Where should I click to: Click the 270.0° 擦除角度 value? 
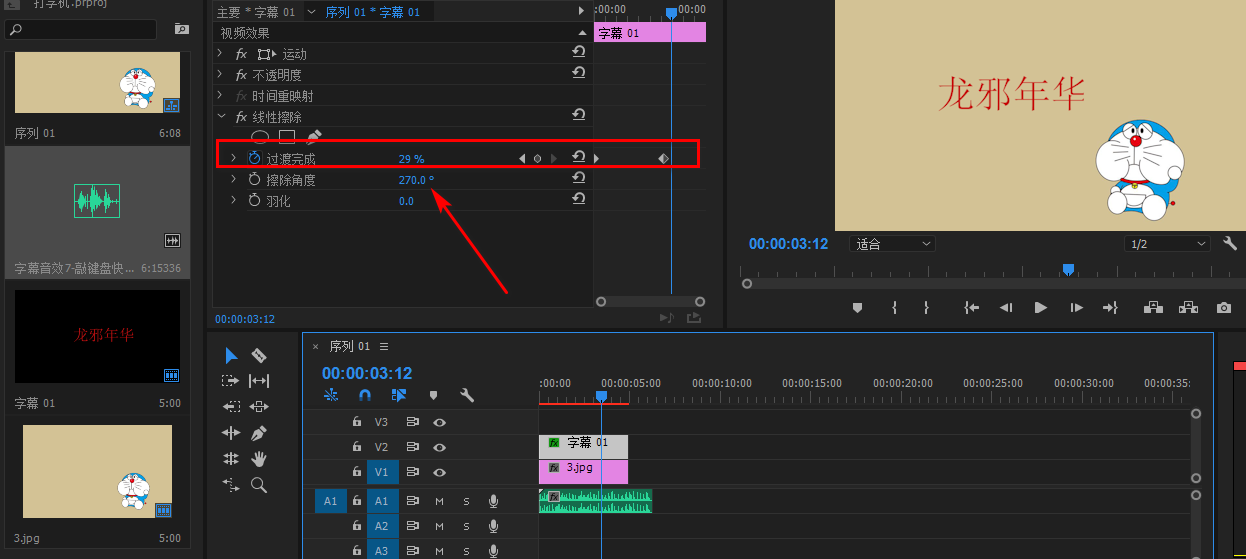[x=416, y=180]
